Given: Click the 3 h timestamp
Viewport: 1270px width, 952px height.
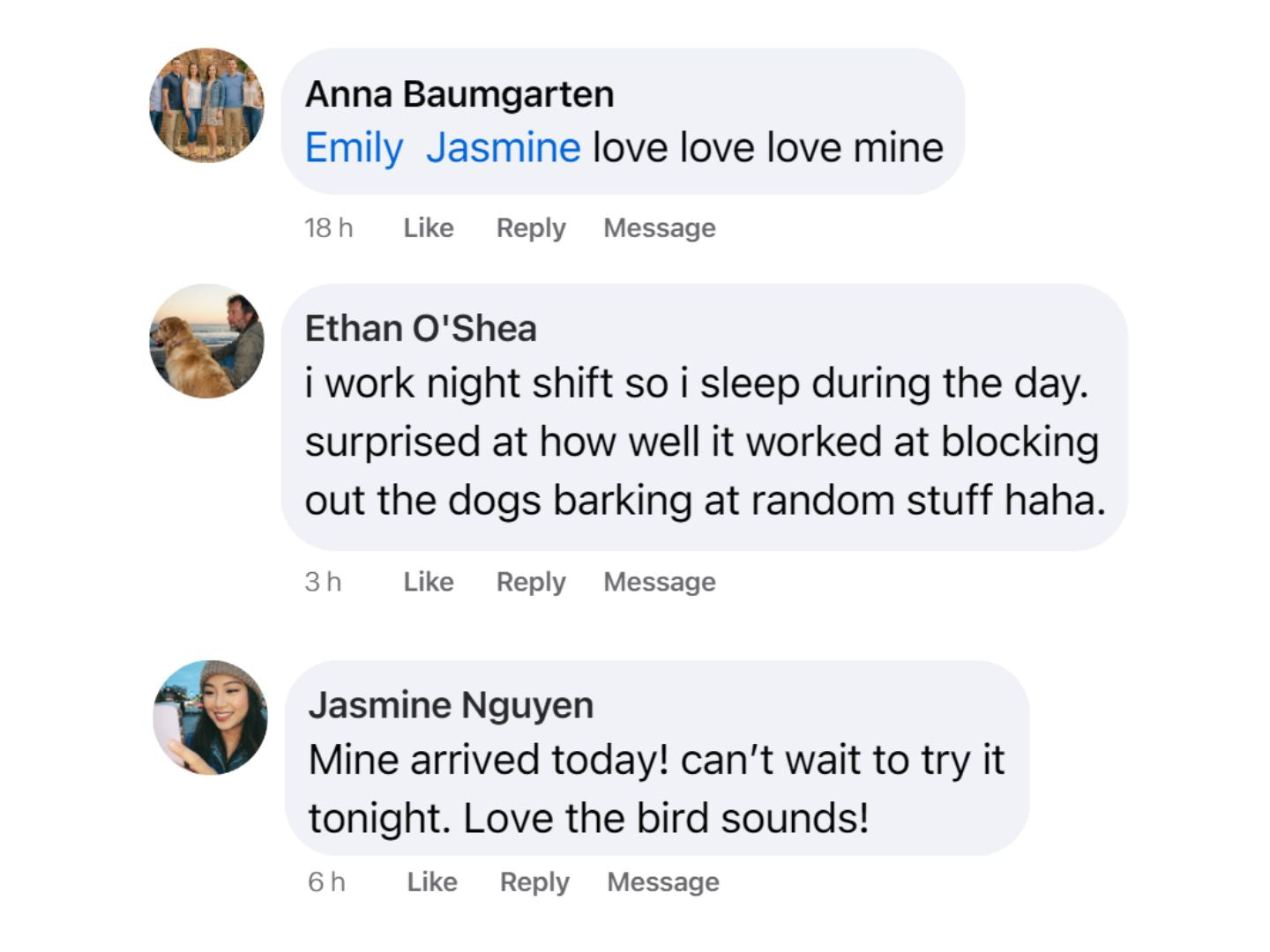Looking at the screenshot, I should click(323, 582).
